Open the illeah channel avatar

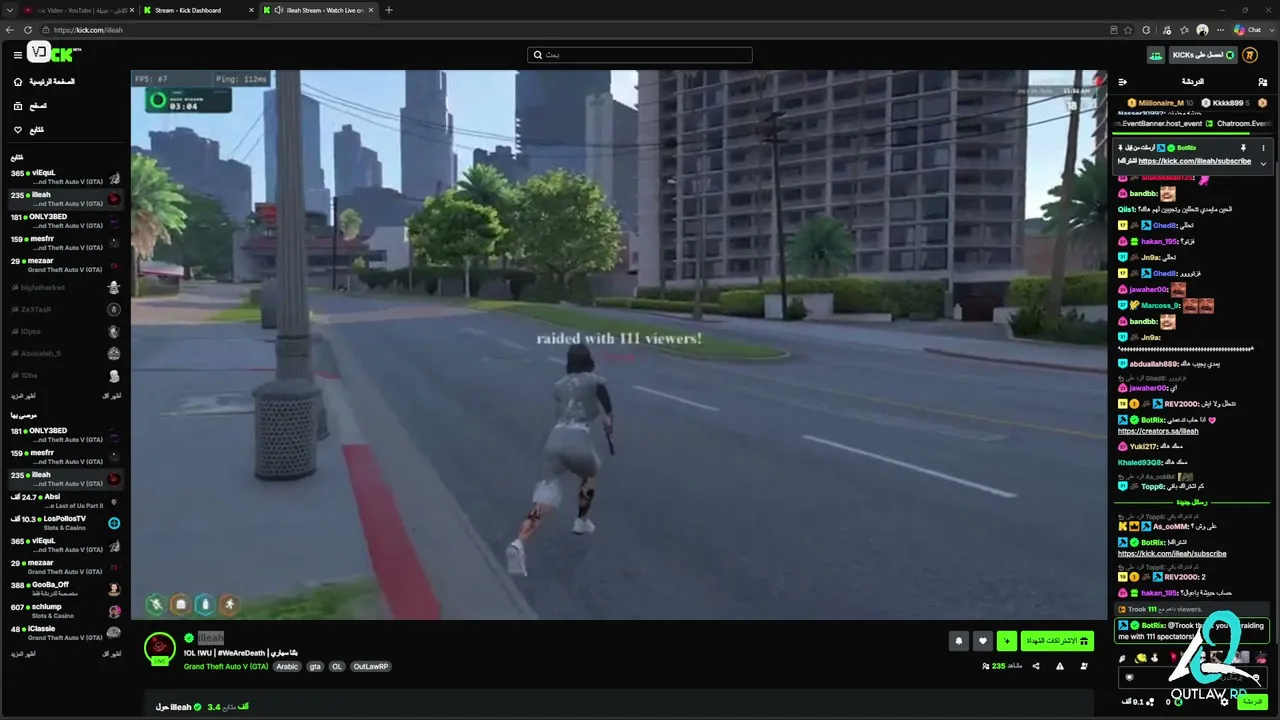160,647
